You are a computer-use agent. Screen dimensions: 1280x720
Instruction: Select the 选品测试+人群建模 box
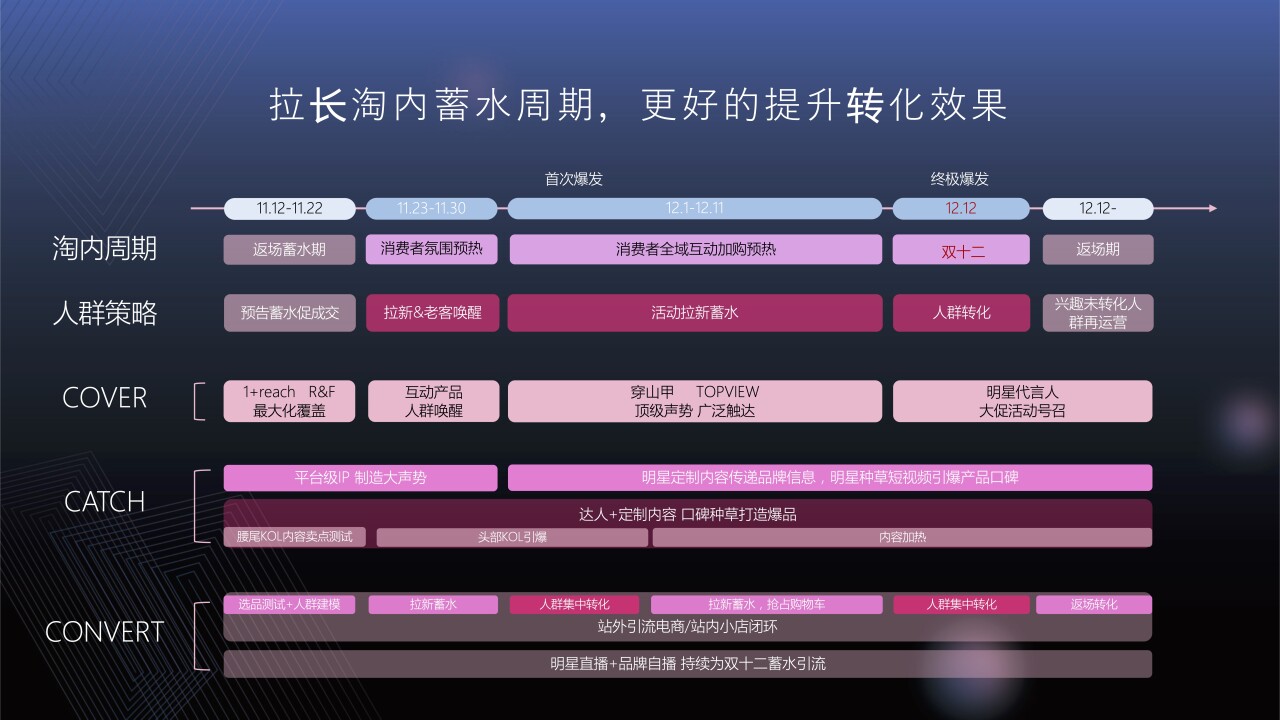(x=289, y=605)
